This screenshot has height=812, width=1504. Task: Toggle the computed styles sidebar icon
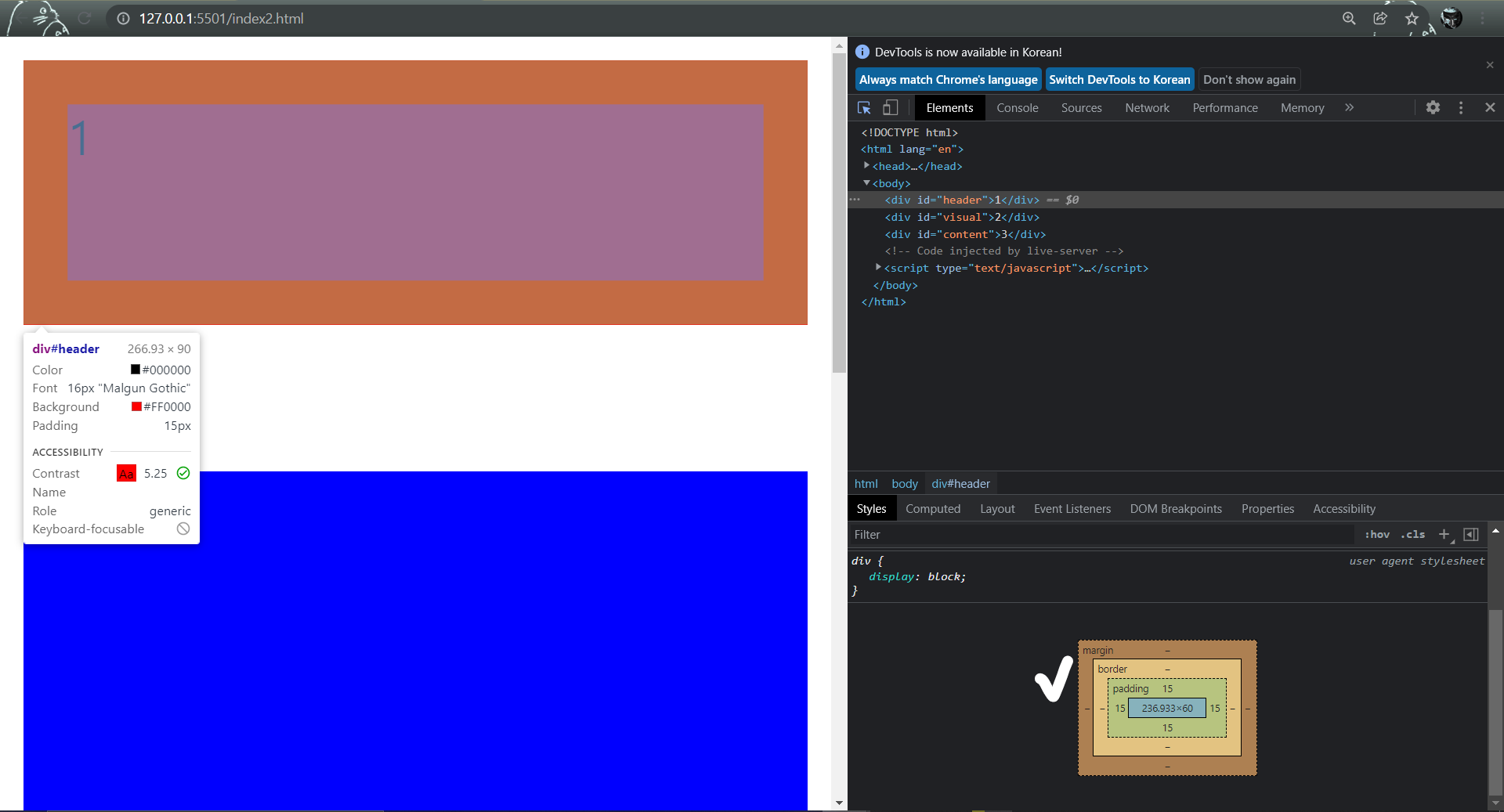pos(1471,535)
